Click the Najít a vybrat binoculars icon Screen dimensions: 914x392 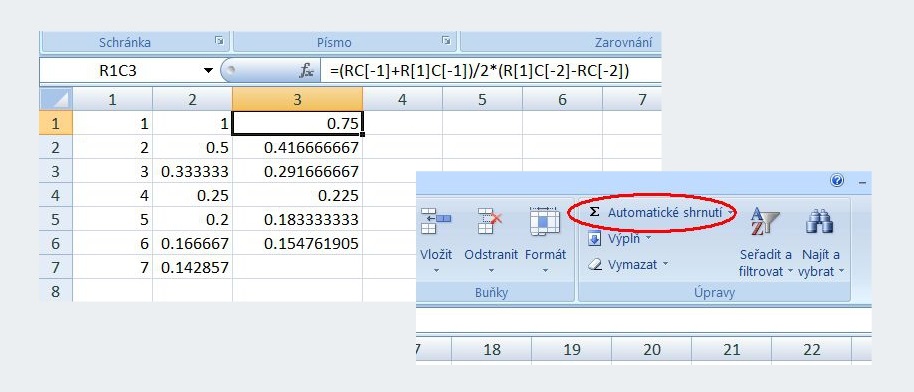click(x=820, y=222)
